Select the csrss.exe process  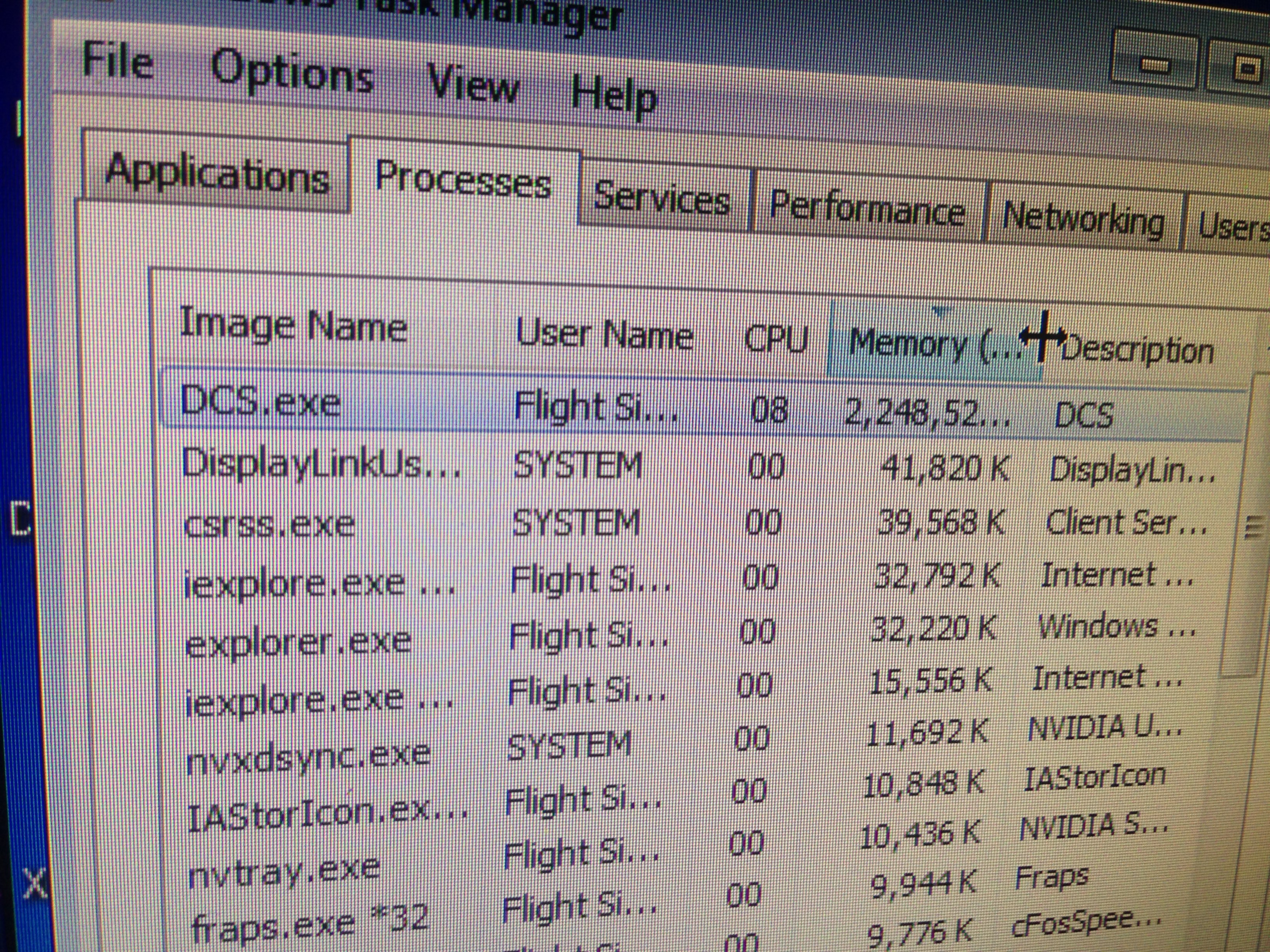coord(270,525)
